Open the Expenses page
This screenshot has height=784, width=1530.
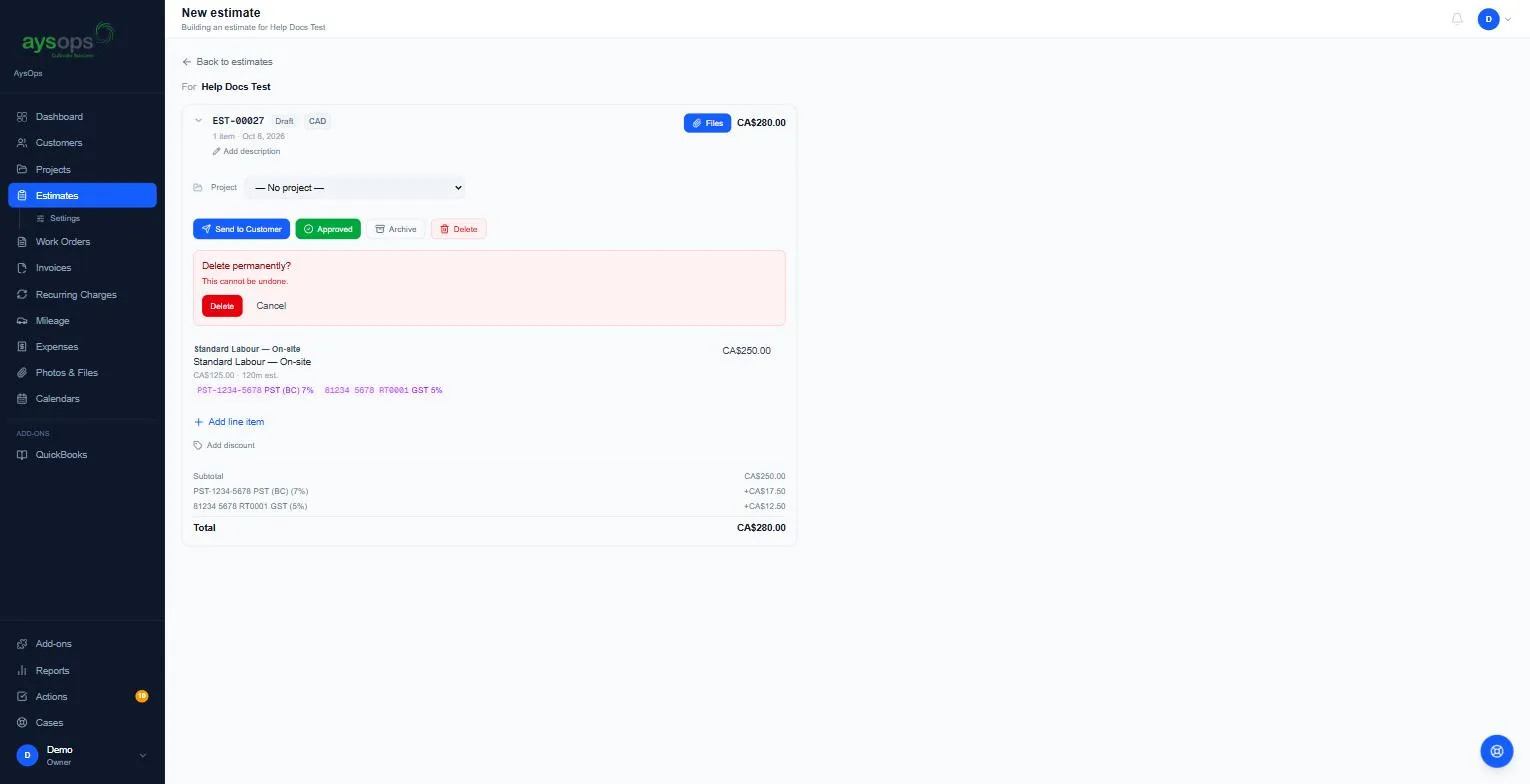coord(82,347)
